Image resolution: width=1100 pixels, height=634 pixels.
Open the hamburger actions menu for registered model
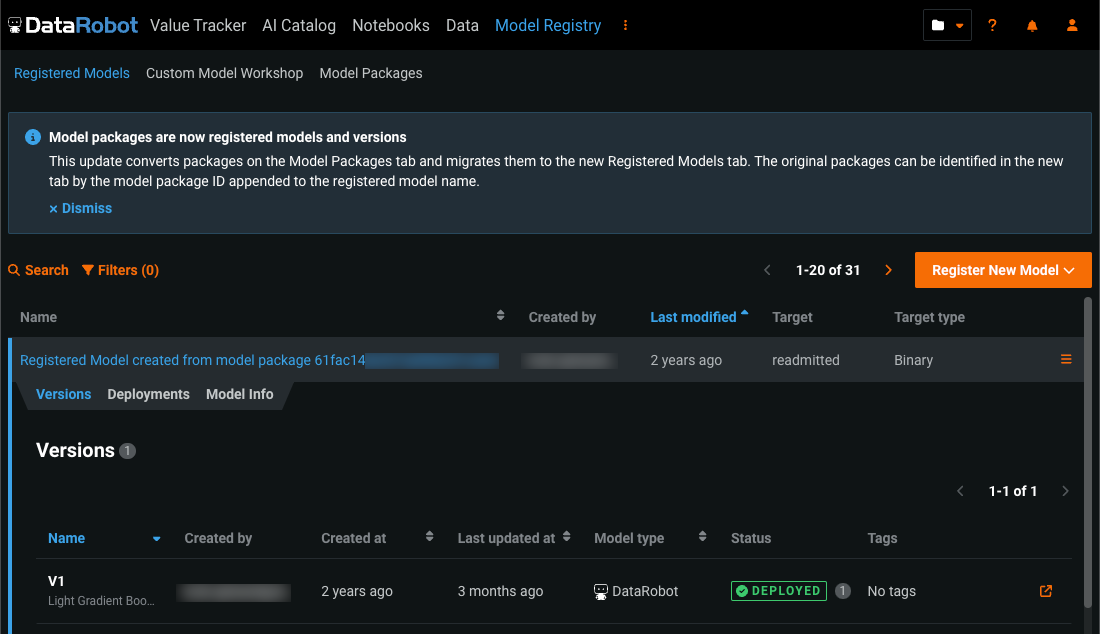[x=1066, y=359]
